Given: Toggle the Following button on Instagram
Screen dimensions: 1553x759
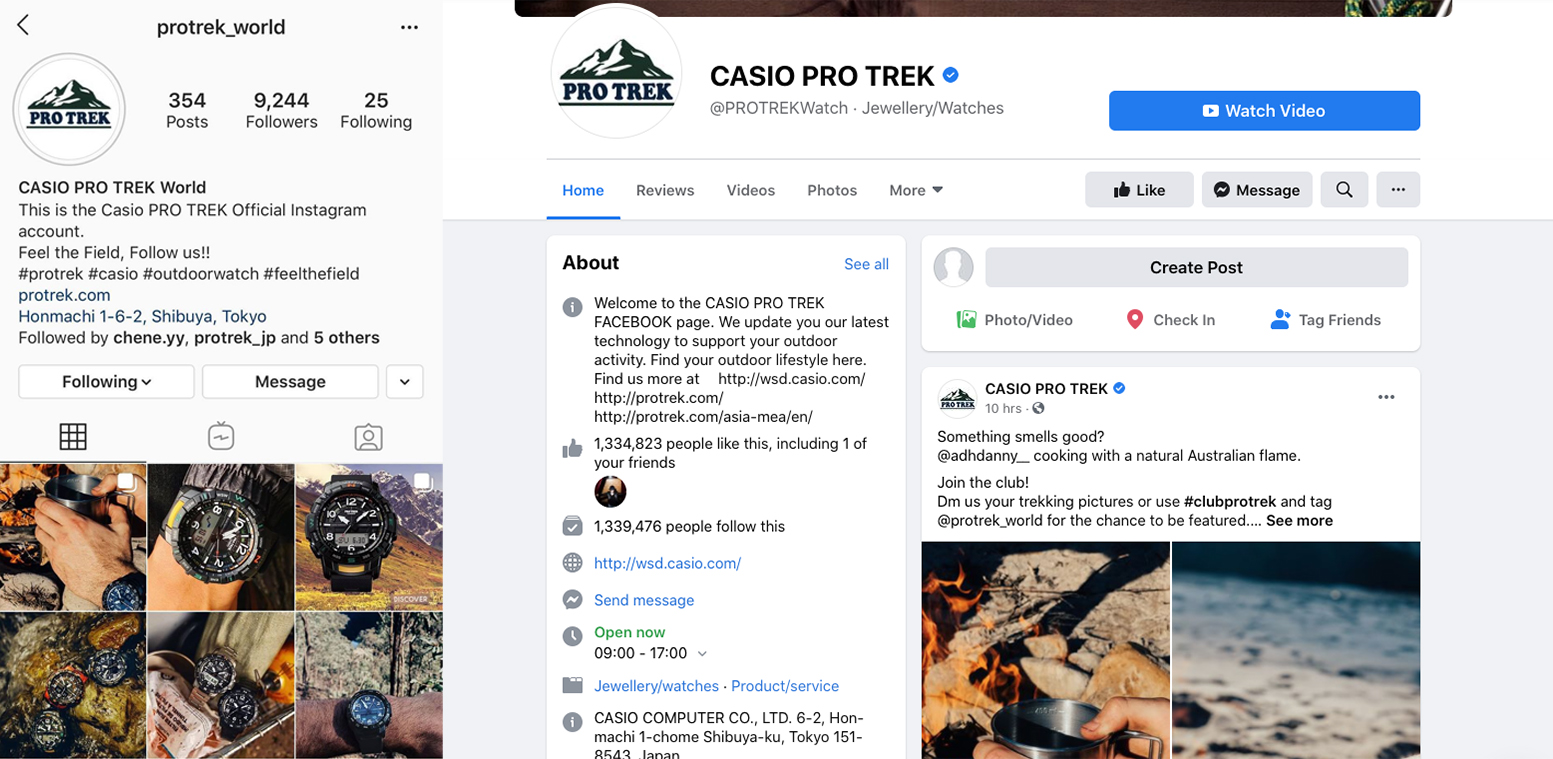Looking at the screenshot, I should [x=106, y=381].
